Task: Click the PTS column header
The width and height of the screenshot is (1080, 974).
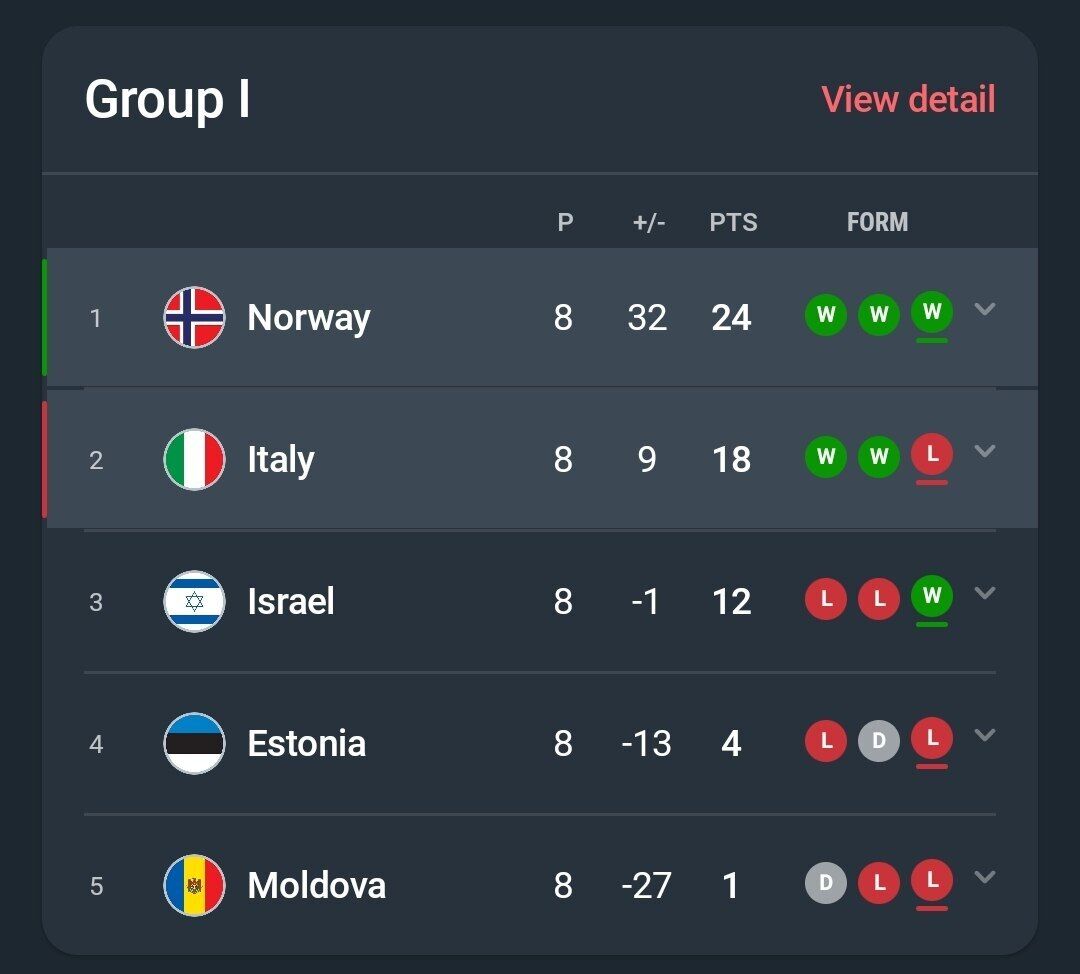Action: 733,222
